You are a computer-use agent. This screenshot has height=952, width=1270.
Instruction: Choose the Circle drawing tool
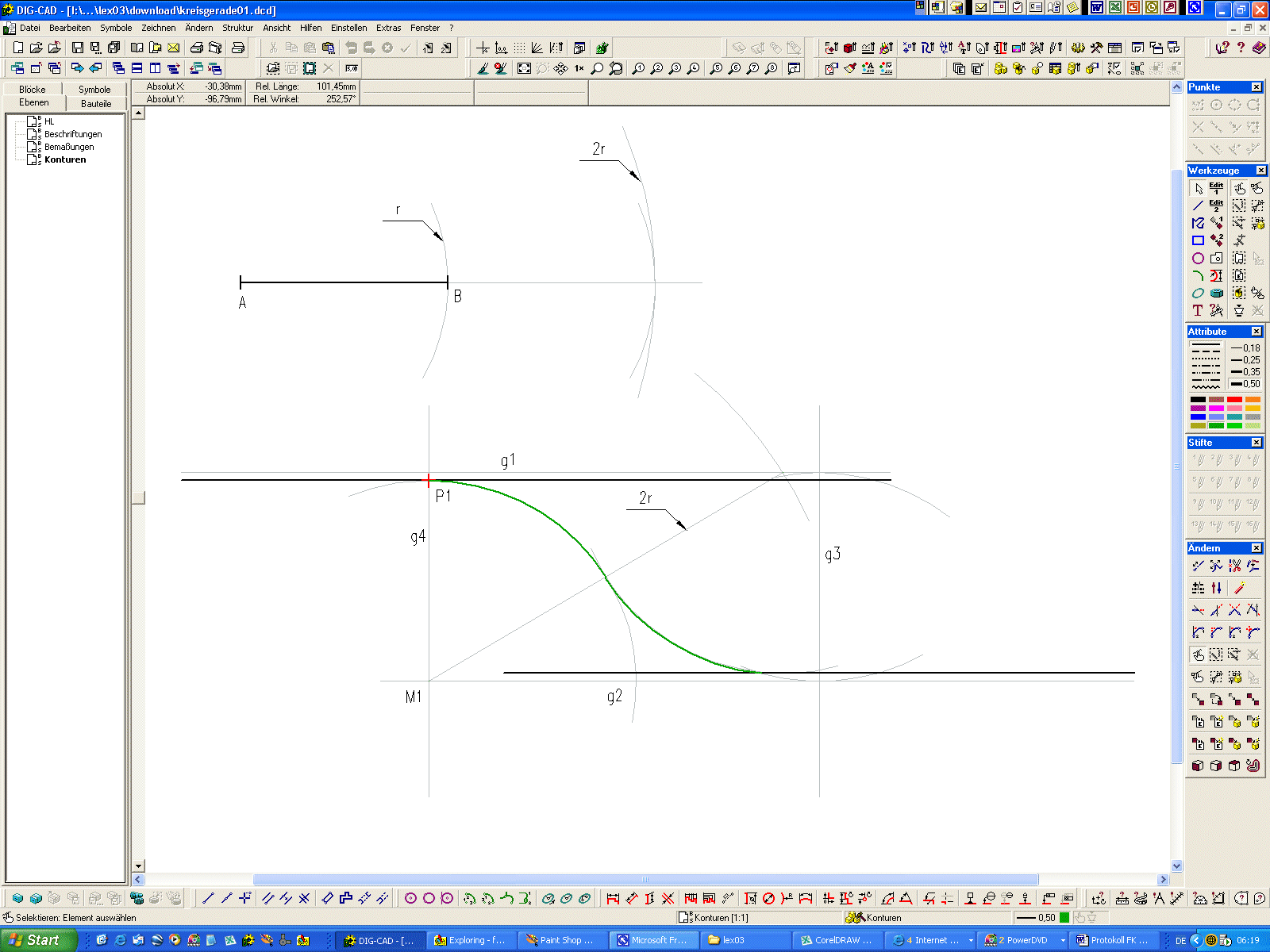tap(1198, 259)
